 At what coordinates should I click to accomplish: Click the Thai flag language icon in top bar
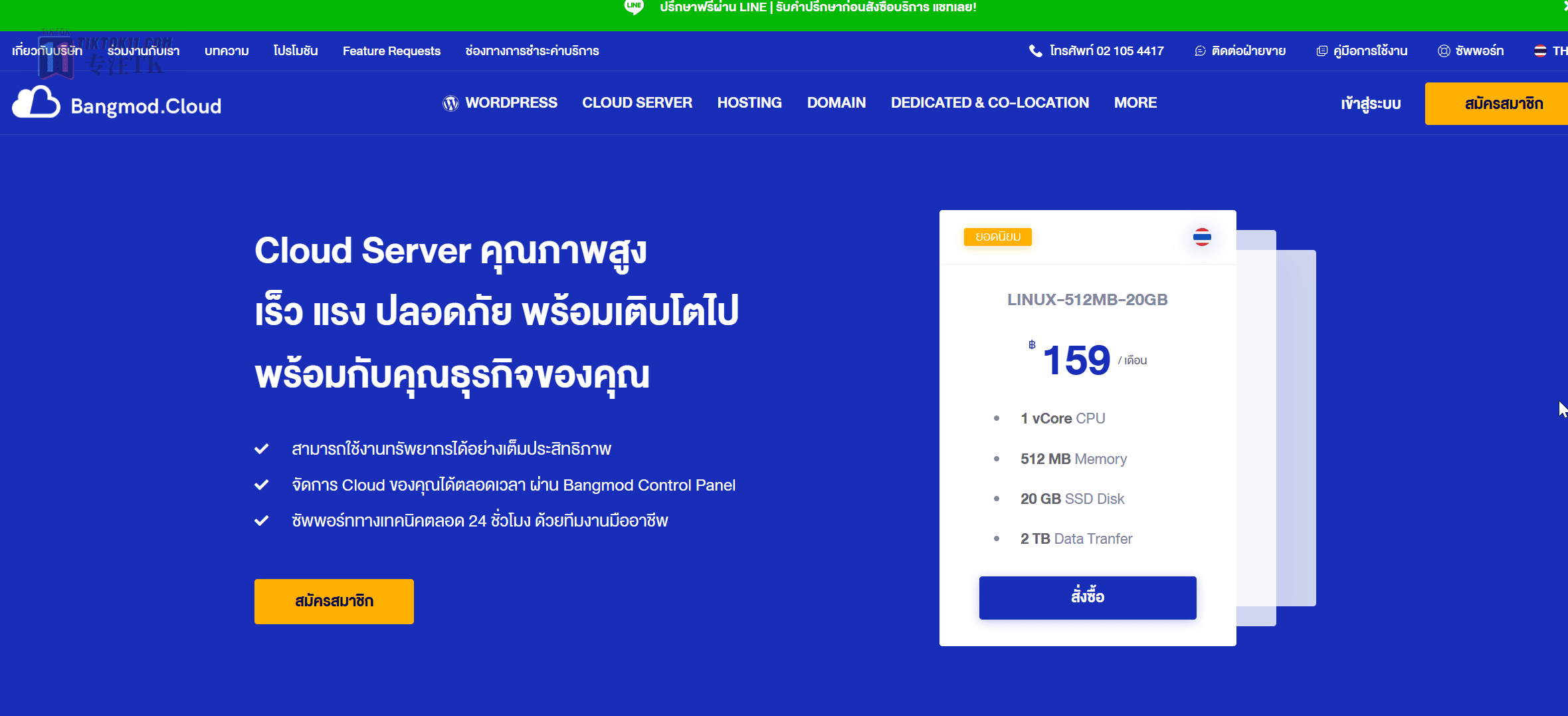coord(1540,51)
